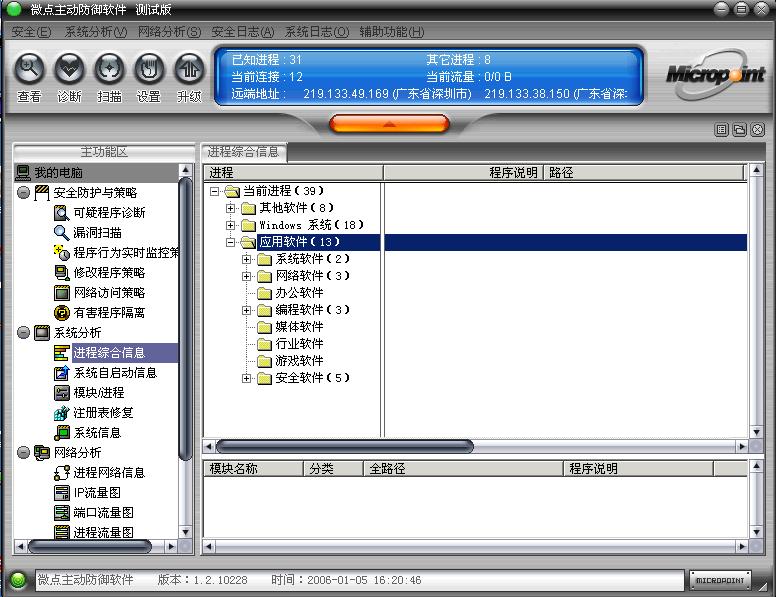Viewport: 776px width, 597px height.
Task: Click the cascade windows panel icon
Action: point(739,130)
